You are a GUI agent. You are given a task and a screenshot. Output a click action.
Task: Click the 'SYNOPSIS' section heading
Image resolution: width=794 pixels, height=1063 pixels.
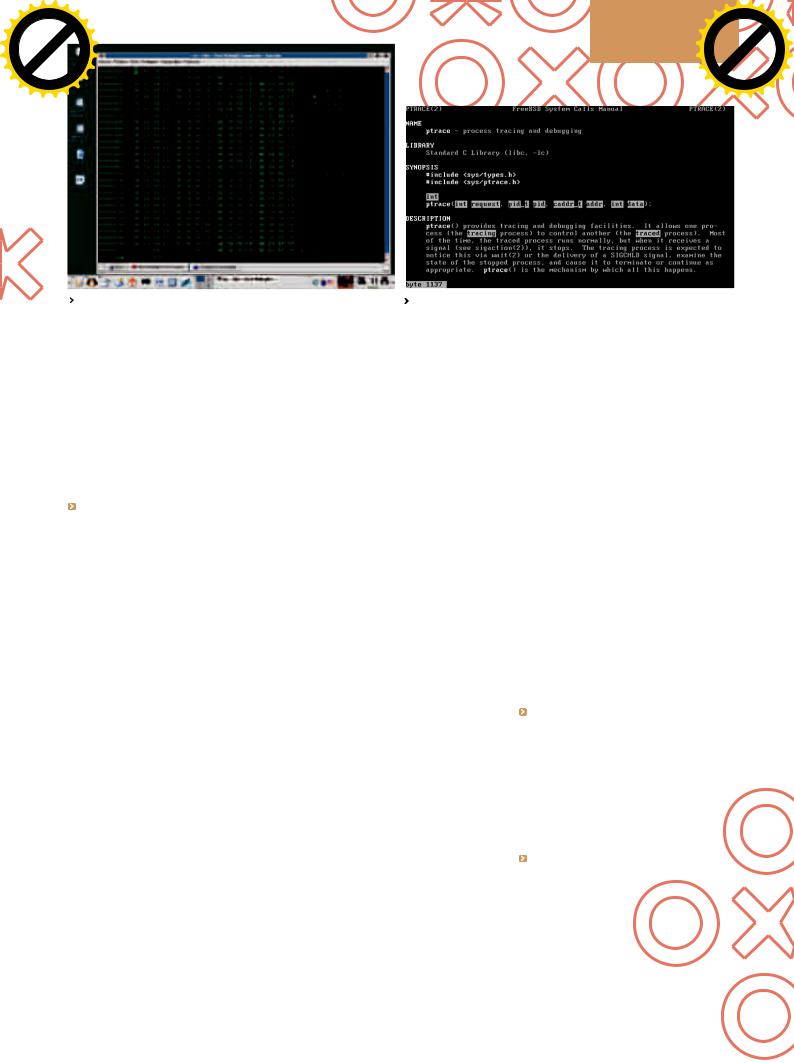(x=422, y=167)
